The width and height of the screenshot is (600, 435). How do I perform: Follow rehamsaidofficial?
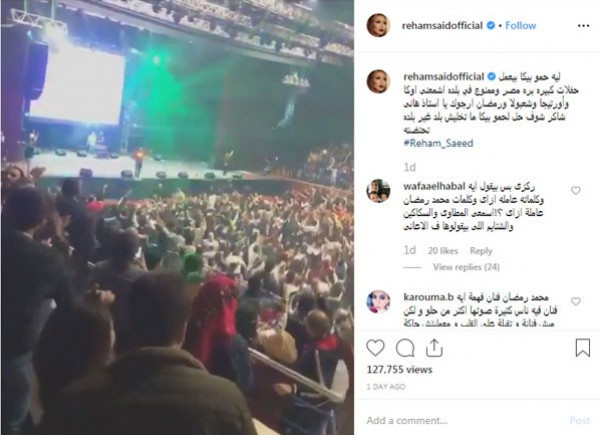click(520, 26)
